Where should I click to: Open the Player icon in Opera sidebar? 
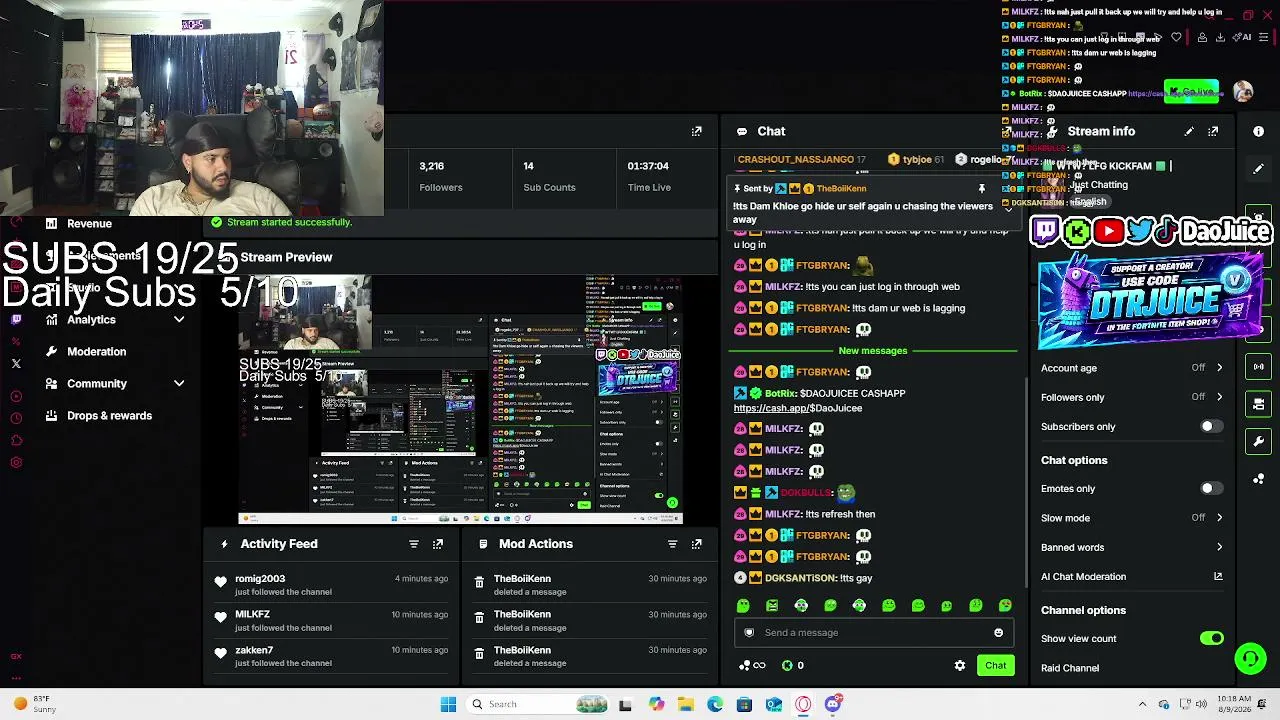[x=16, y=396]
